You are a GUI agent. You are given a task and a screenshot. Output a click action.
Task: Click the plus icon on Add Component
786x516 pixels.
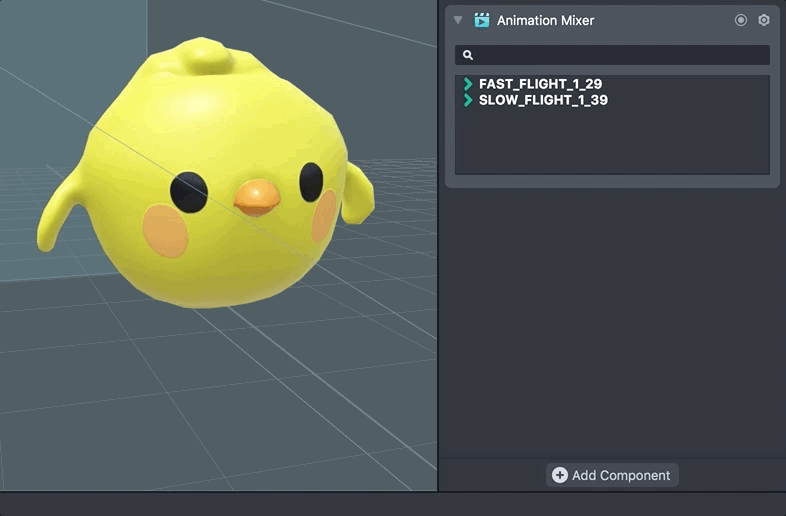coord(560,475)
